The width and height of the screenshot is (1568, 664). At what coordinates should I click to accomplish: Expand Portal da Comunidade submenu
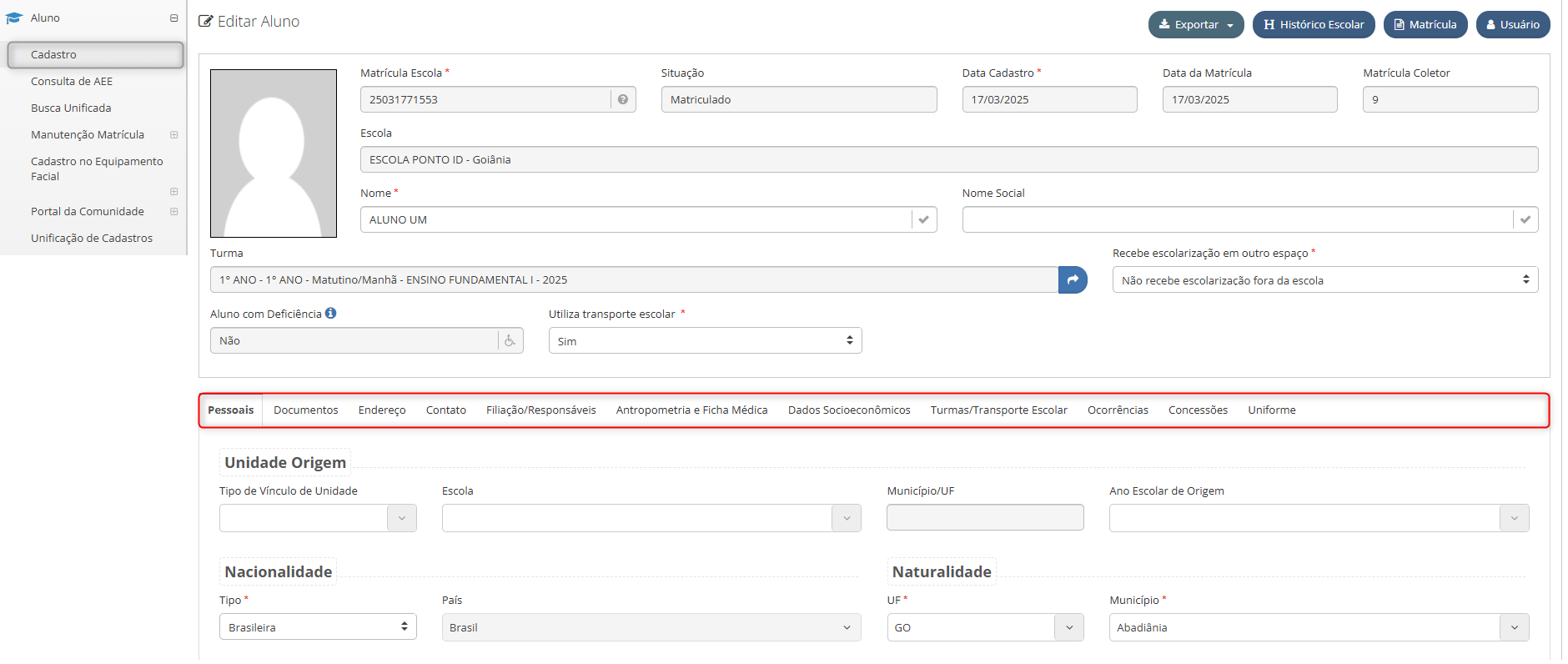[173, 211]
